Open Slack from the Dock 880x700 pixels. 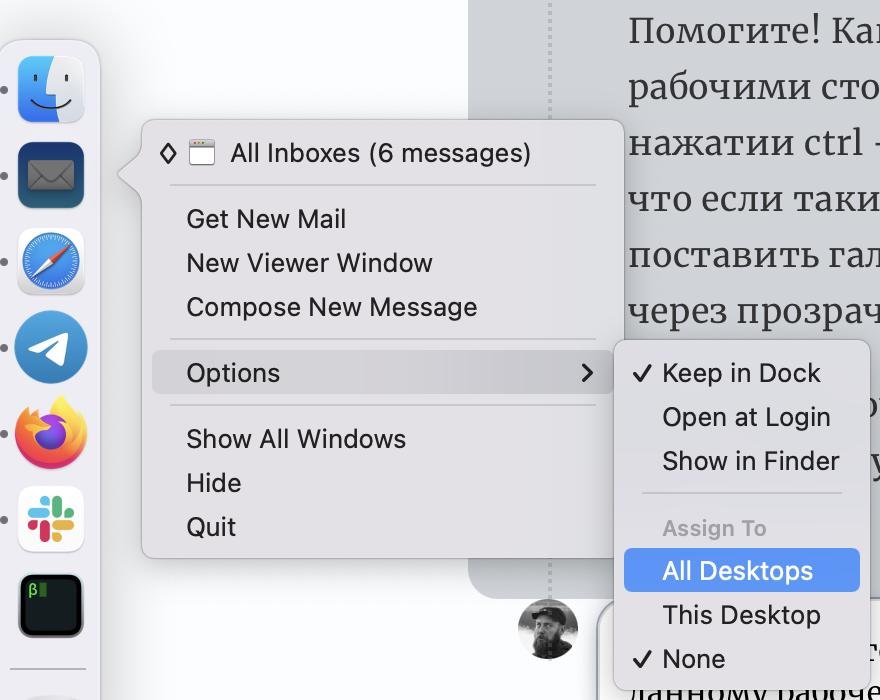50,520
